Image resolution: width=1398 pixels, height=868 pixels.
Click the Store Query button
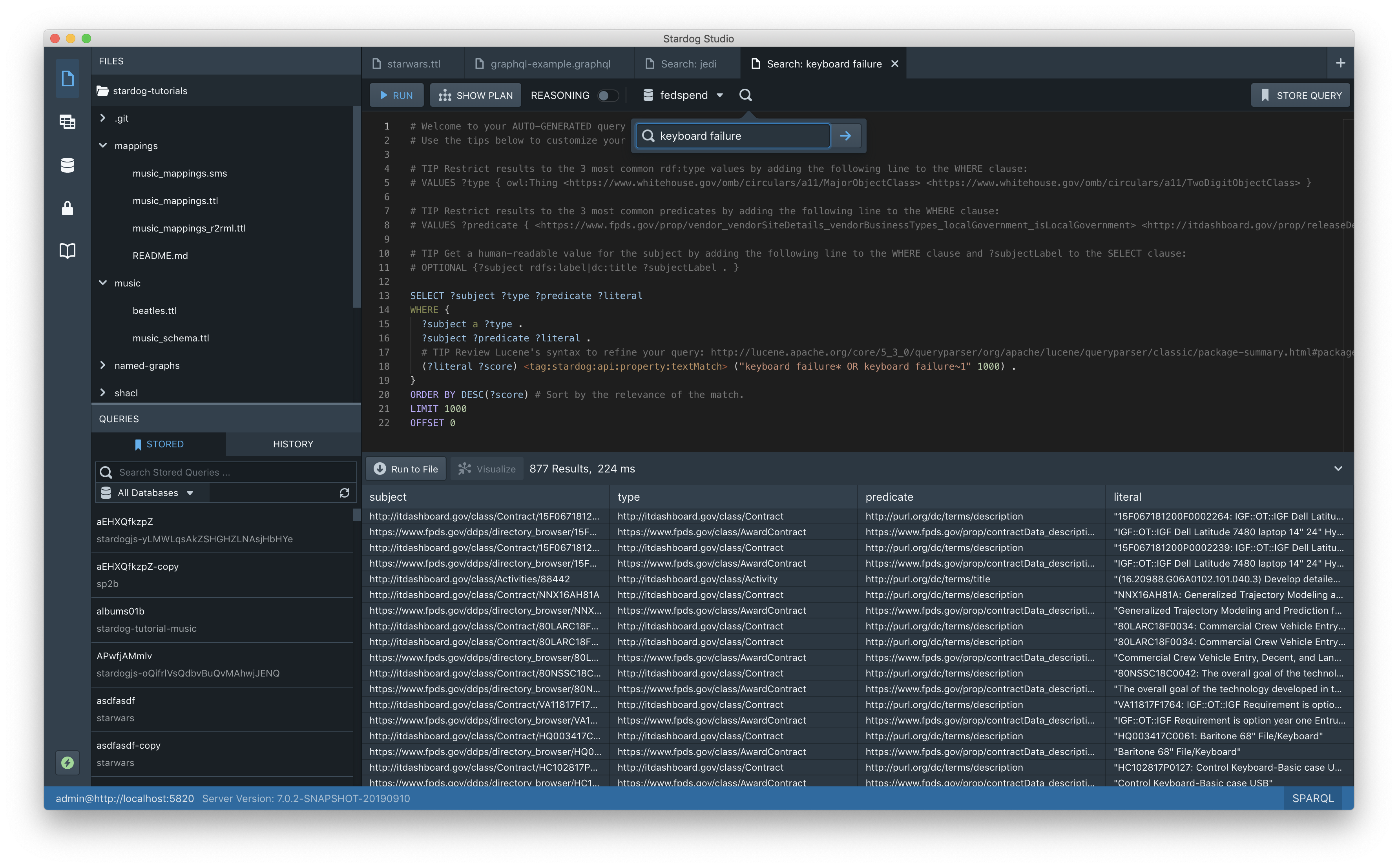point(1300,95)
